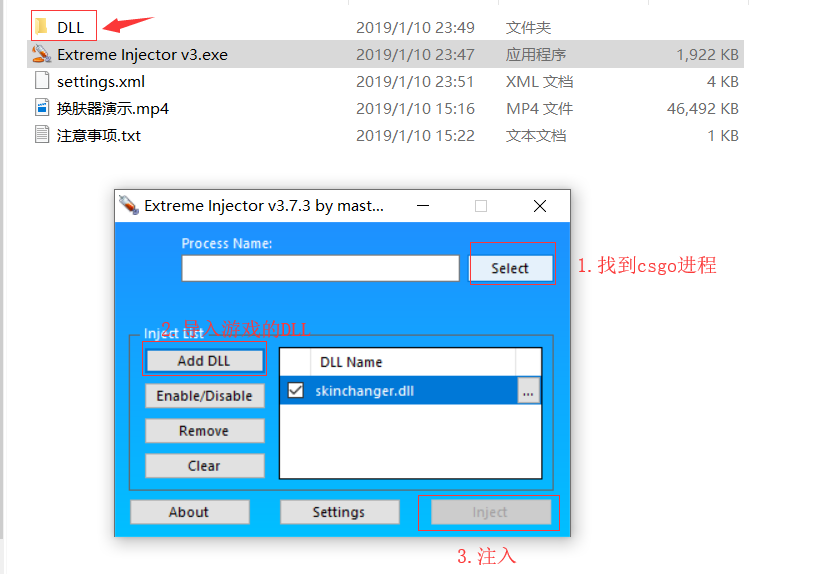Open the injector Settings button
The image size is (829, 574).
point(339,512)
